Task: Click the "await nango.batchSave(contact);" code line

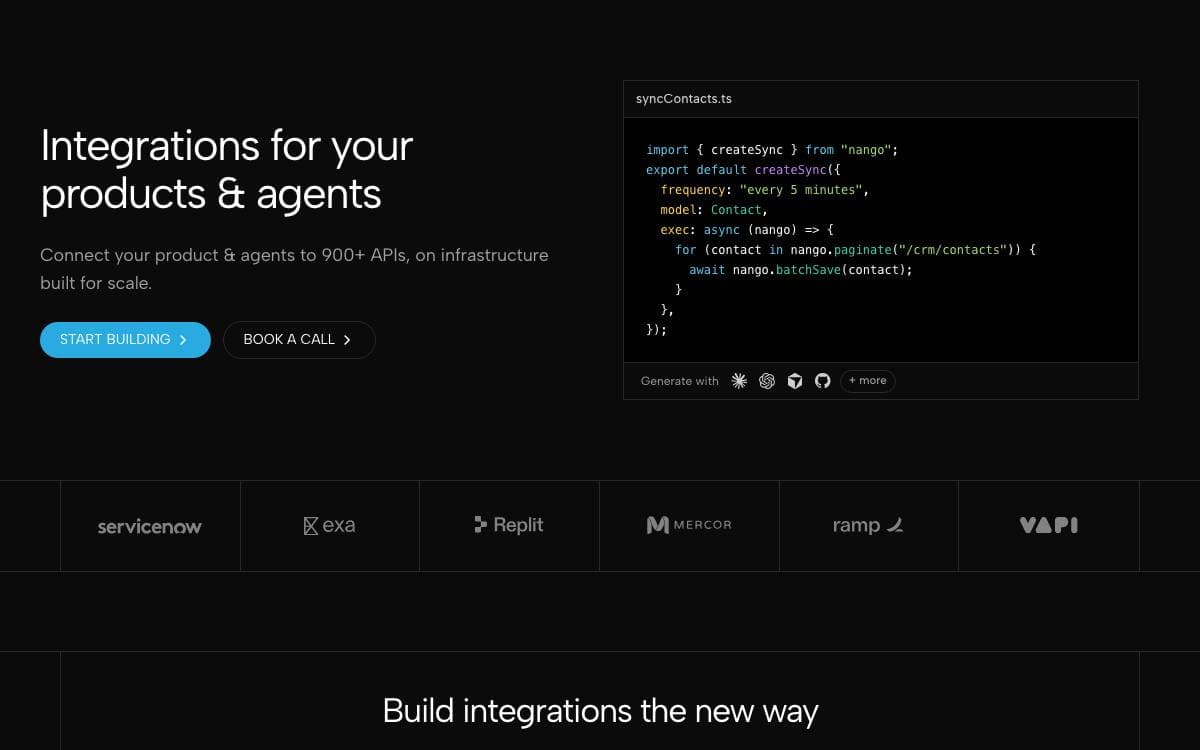Action: [801, 270]
